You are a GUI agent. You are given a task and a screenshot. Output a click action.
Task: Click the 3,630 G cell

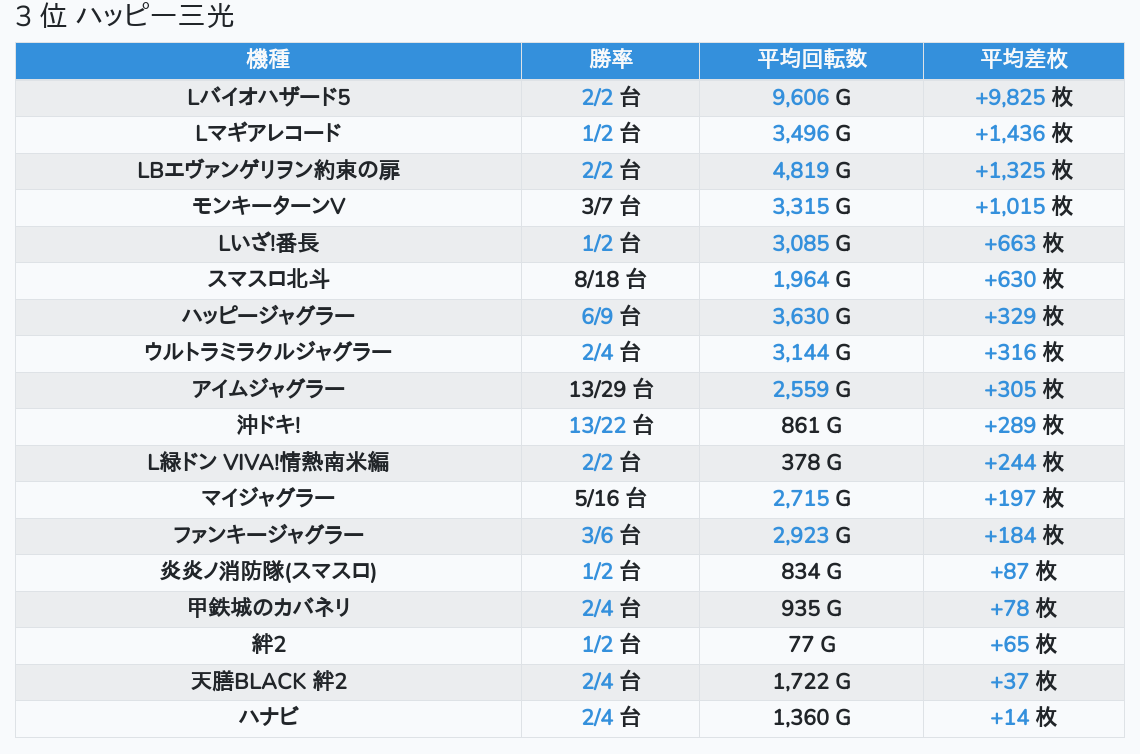pos(811,316)
